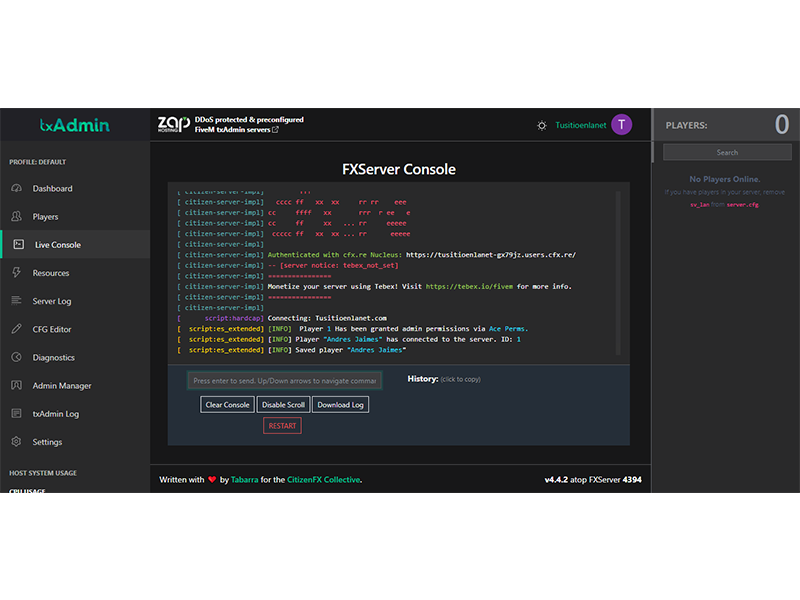This screenshot has width=800, height=600.
Task: Click the players Search field
Action: click(727, 152)
